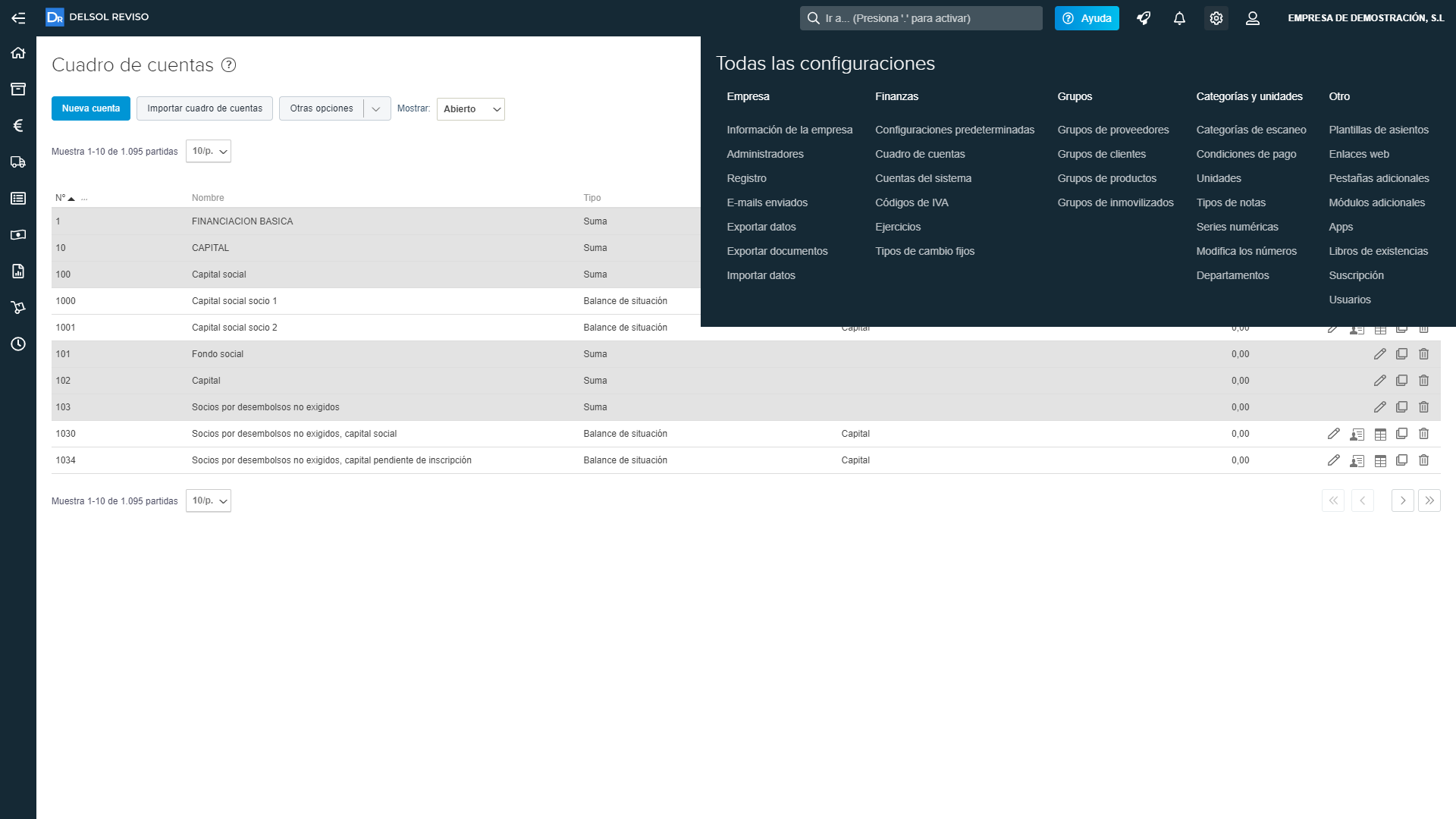1456x819 pixels.
Task: Open top 10/p. page-size dropdown
Action: 209,152
